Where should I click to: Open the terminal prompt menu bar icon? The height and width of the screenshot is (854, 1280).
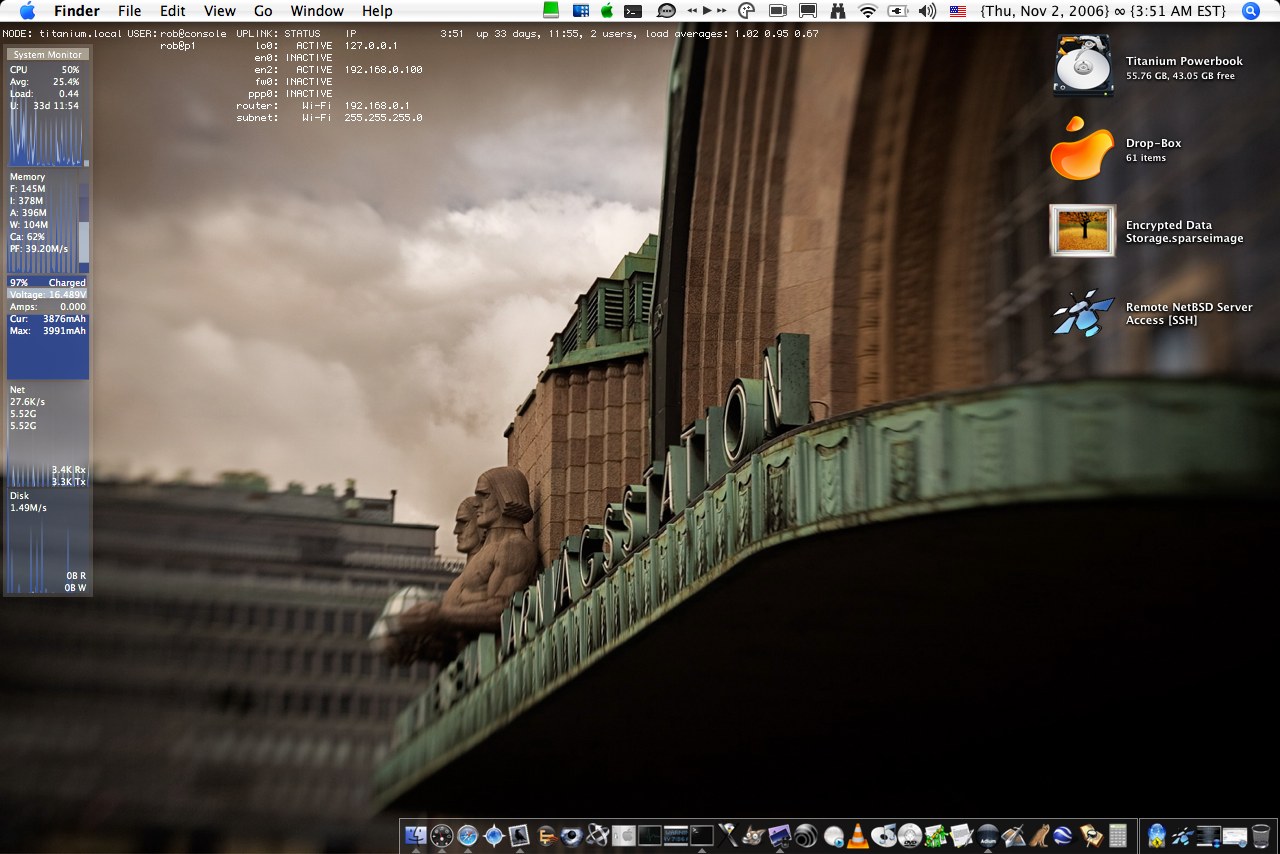(x=632, y=11)
